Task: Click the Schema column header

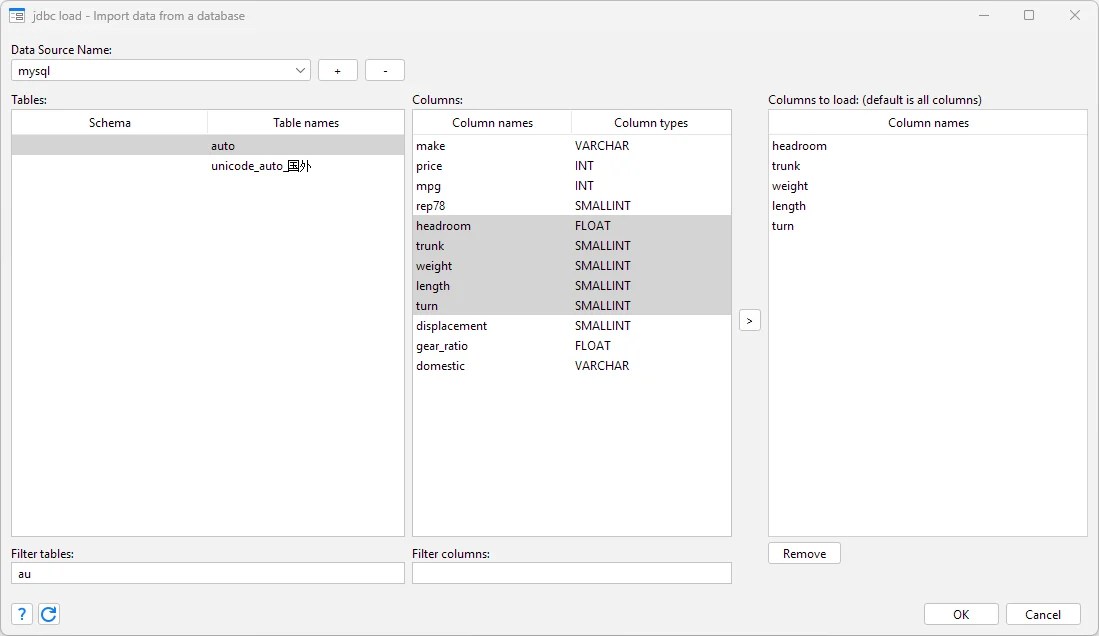Action: (x=109, y=122)
